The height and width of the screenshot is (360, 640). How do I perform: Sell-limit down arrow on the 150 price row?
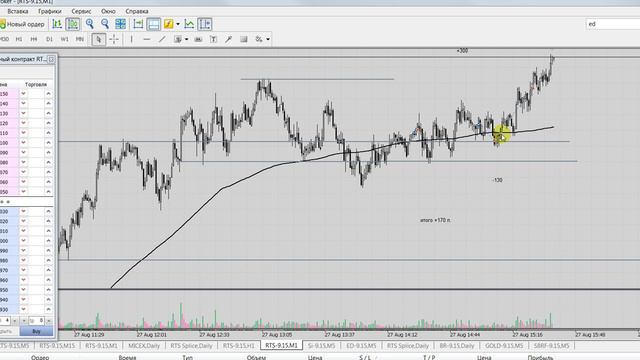point(23,94)
